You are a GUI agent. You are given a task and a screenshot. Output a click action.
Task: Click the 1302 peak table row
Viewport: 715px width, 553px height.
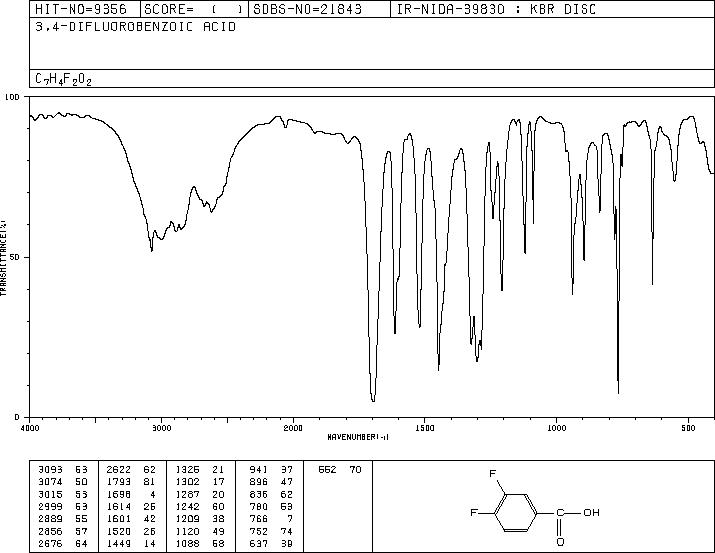click(x=200, y=482)
